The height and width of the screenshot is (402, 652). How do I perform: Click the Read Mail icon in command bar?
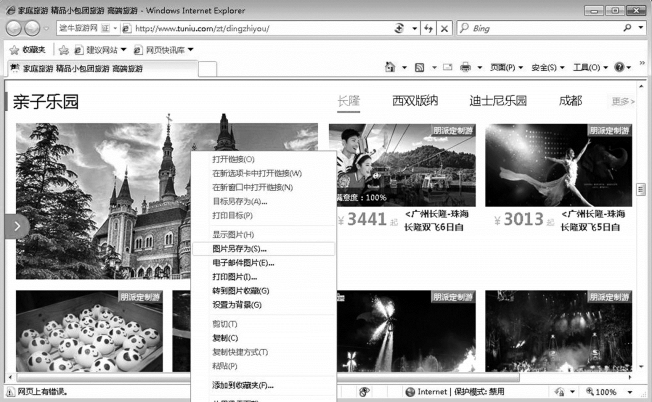point(447,67)
